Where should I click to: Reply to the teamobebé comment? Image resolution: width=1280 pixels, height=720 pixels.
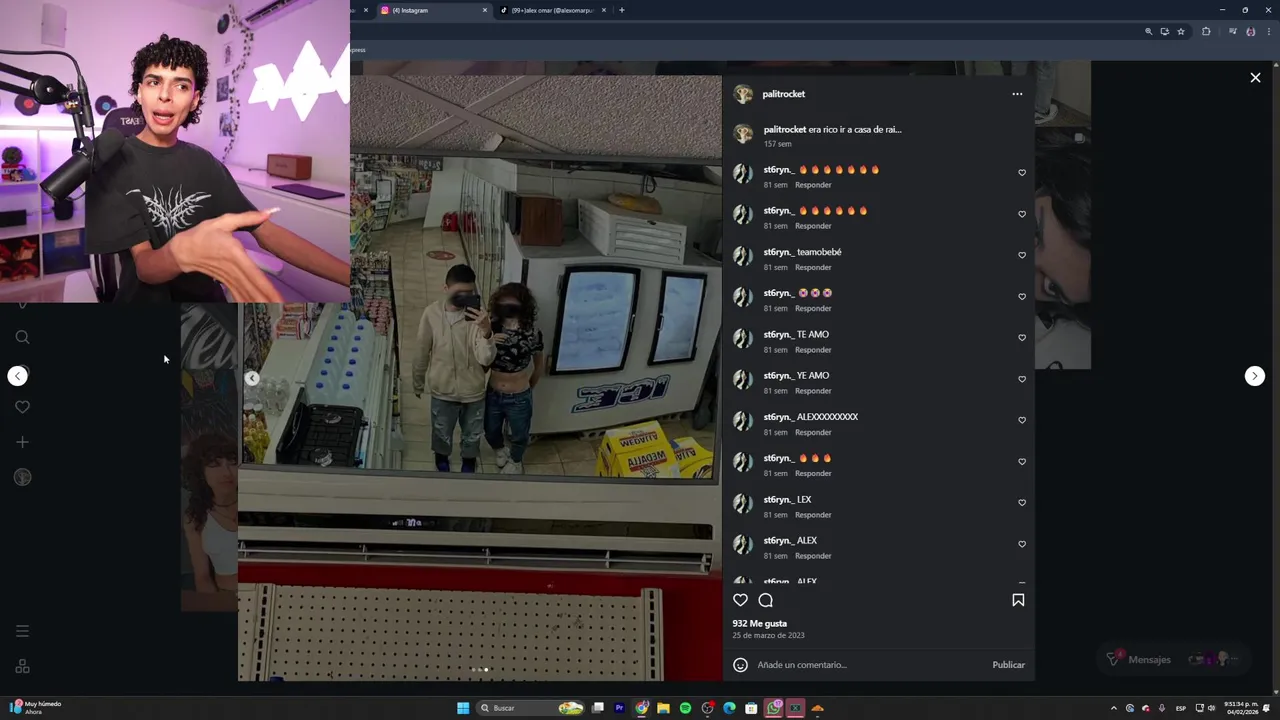point(813,267)
